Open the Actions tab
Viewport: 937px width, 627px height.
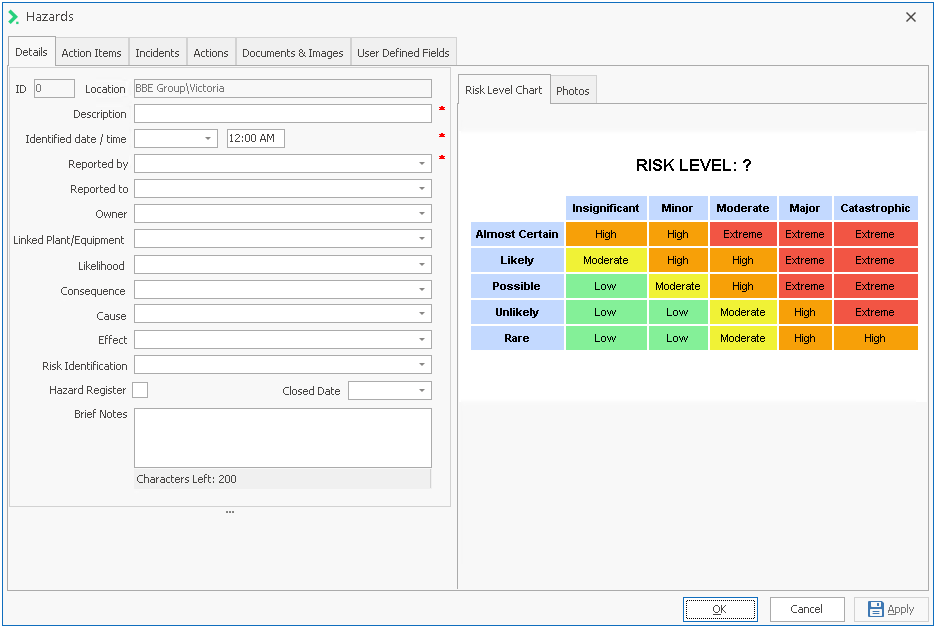211,53
